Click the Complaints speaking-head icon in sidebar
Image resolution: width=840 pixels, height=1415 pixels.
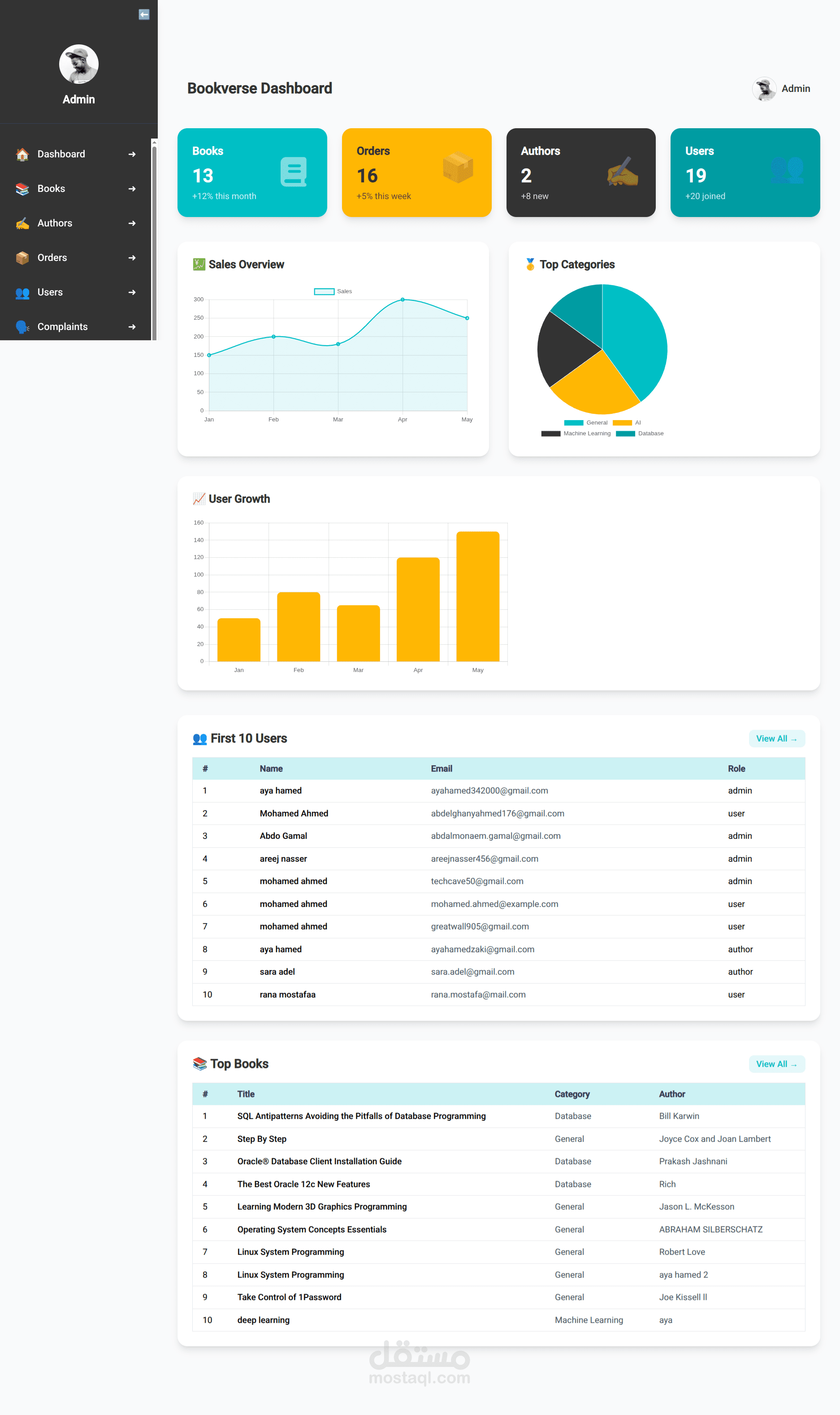click(x=22, y=326)
